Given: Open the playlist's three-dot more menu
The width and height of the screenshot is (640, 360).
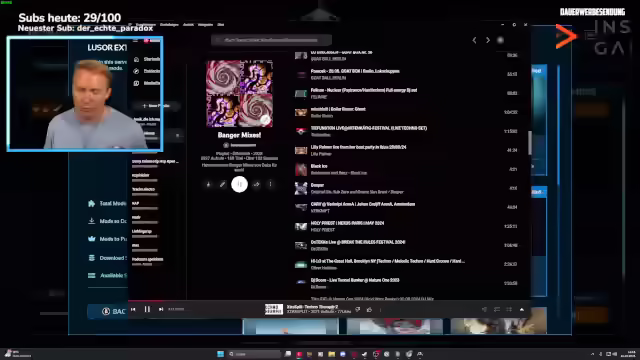Looking at the screenshot, I should 270,184.
